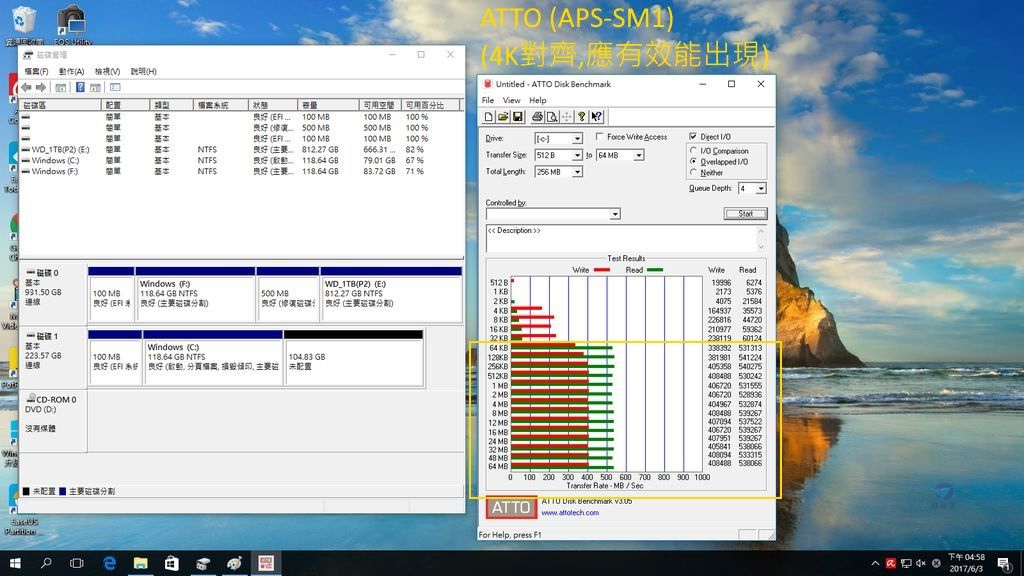Open the Total Length dropdown
The height and width of the screenshot is (576, 1024).
tap(577, 172)
